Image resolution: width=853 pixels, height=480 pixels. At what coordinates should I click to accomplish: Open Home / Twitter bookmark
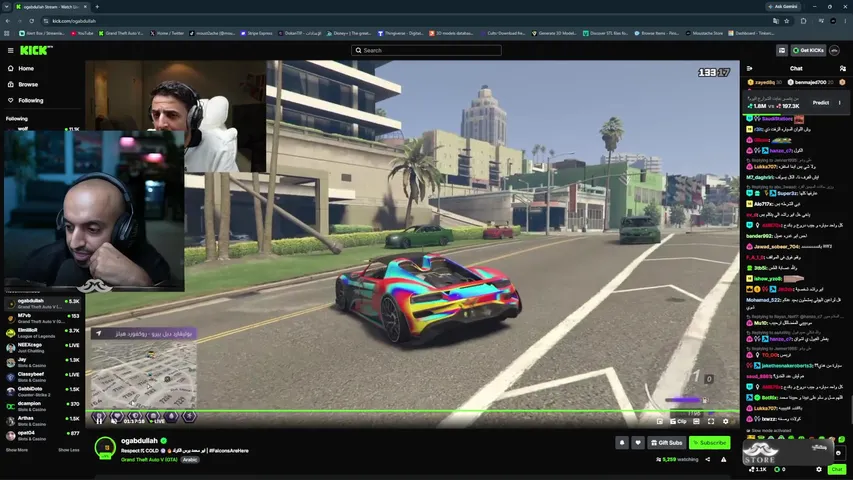point(166,33)
